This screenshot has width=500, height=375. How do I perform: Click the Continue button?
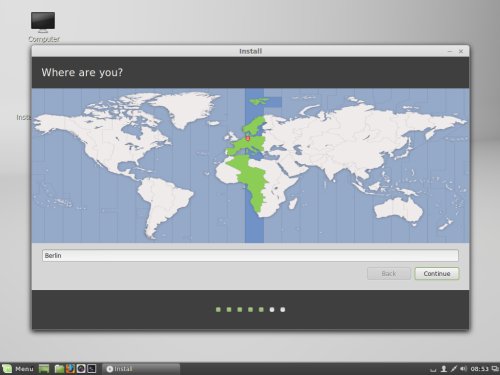tap(437, 274)
